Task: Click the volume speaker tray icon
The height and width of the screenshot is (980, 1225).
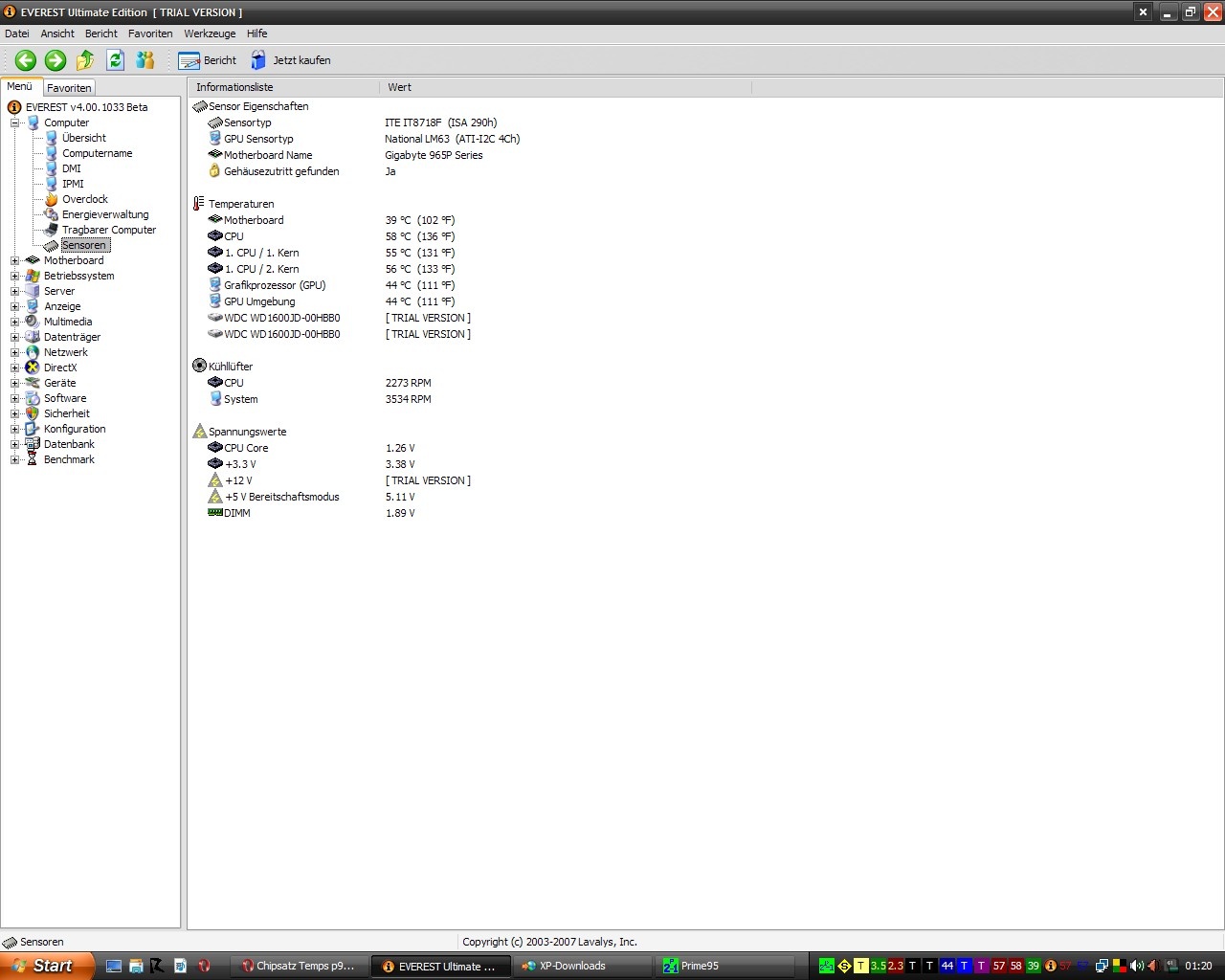Action: (1137, 967)
